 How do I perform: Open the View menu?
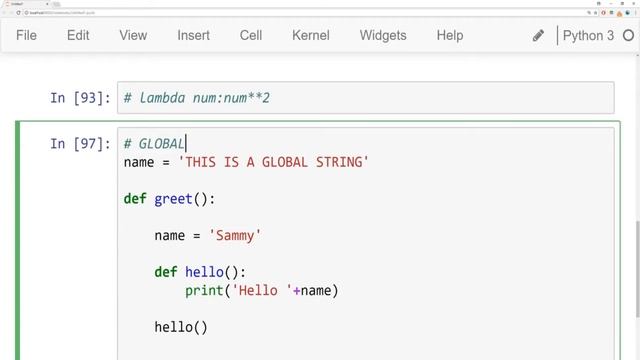(x=133, y=36)
